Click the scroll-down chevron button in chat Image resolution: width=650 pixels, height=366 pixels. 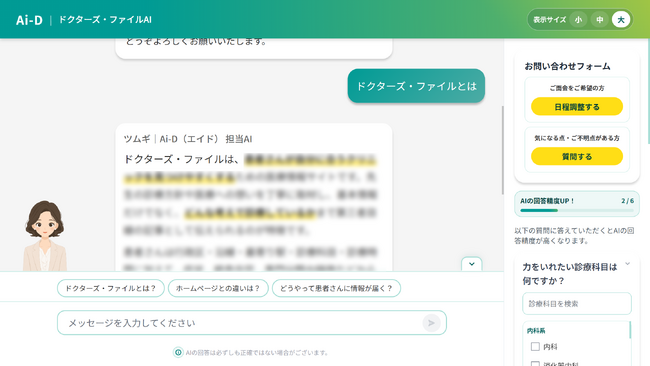click(472, 264)
